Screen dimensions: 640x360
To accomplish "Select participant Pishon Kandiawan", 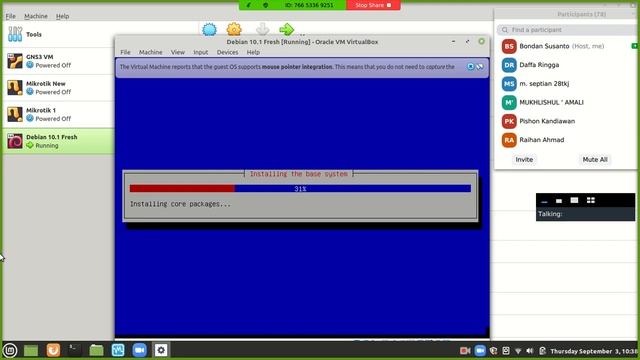I will point(567,121).
